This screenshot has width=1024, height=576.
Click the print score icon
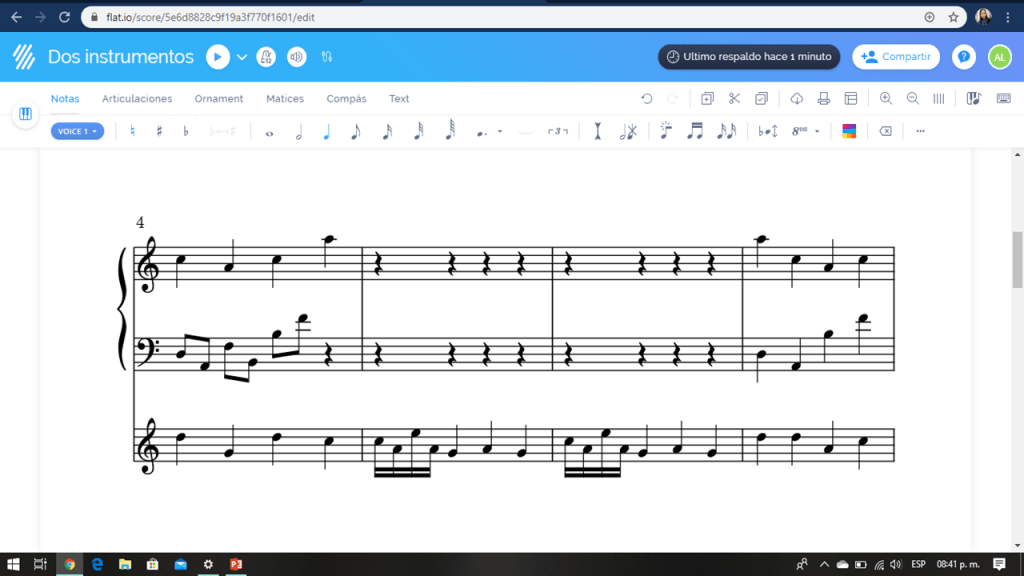click(x=824, y=98)
